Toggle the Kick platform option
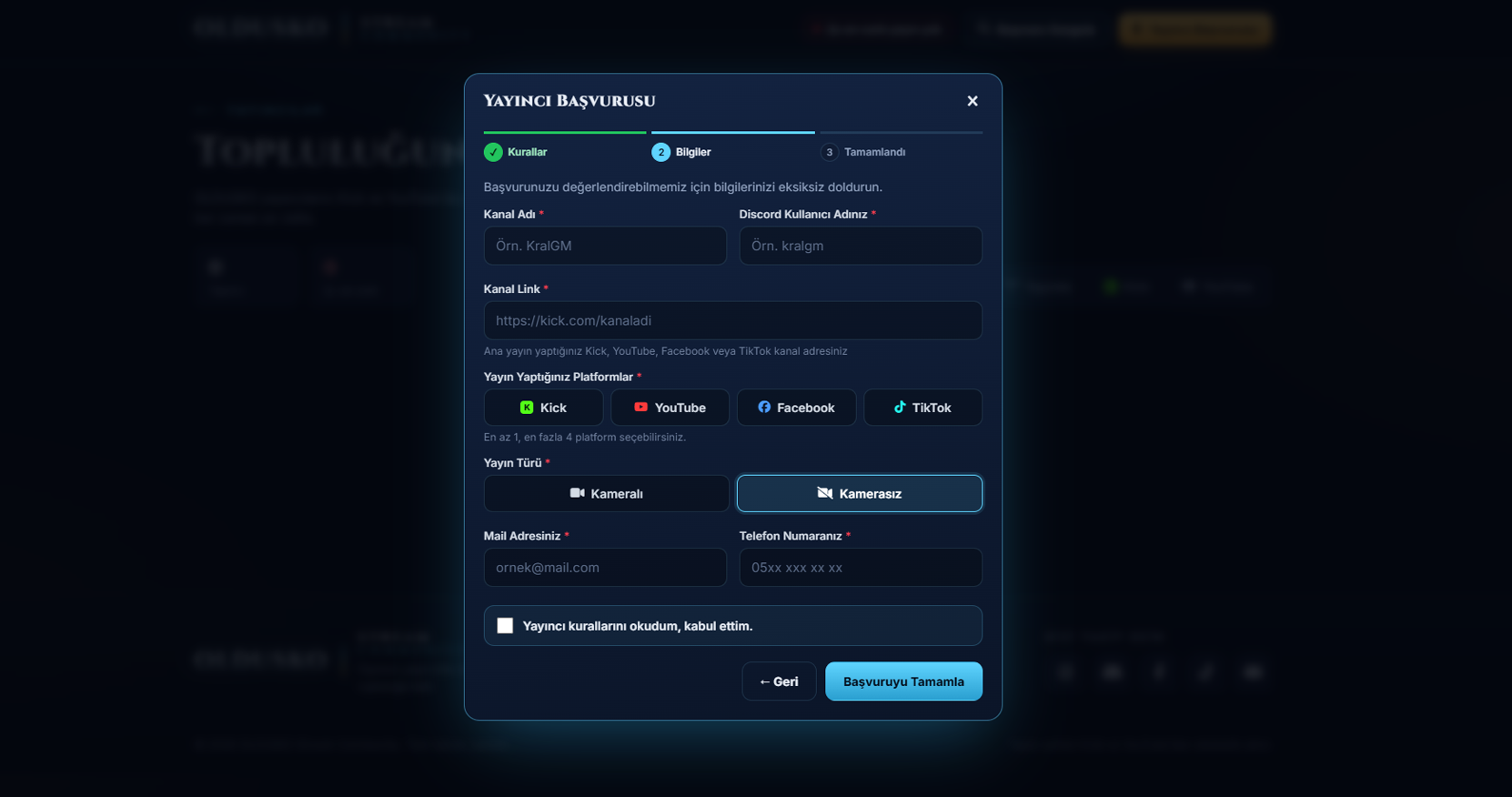This screenshot has width=1512, height=797. pos(543,408)
